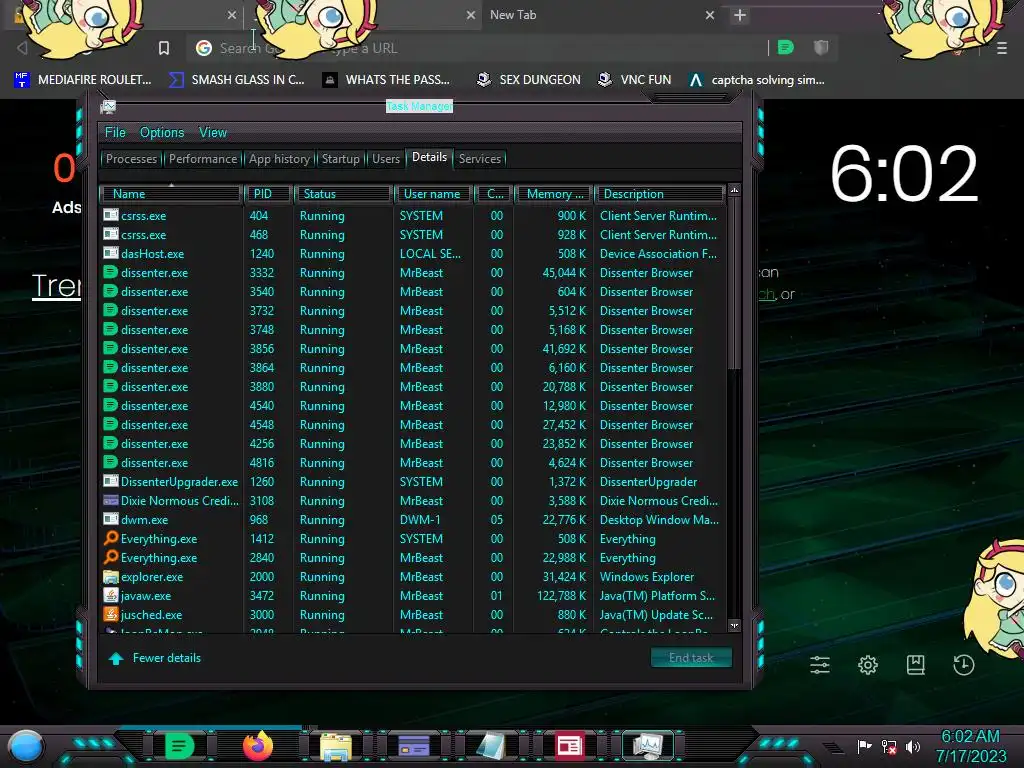Collapse view with Fewer details
The image size is (1024, 768).
click(155, 658)
